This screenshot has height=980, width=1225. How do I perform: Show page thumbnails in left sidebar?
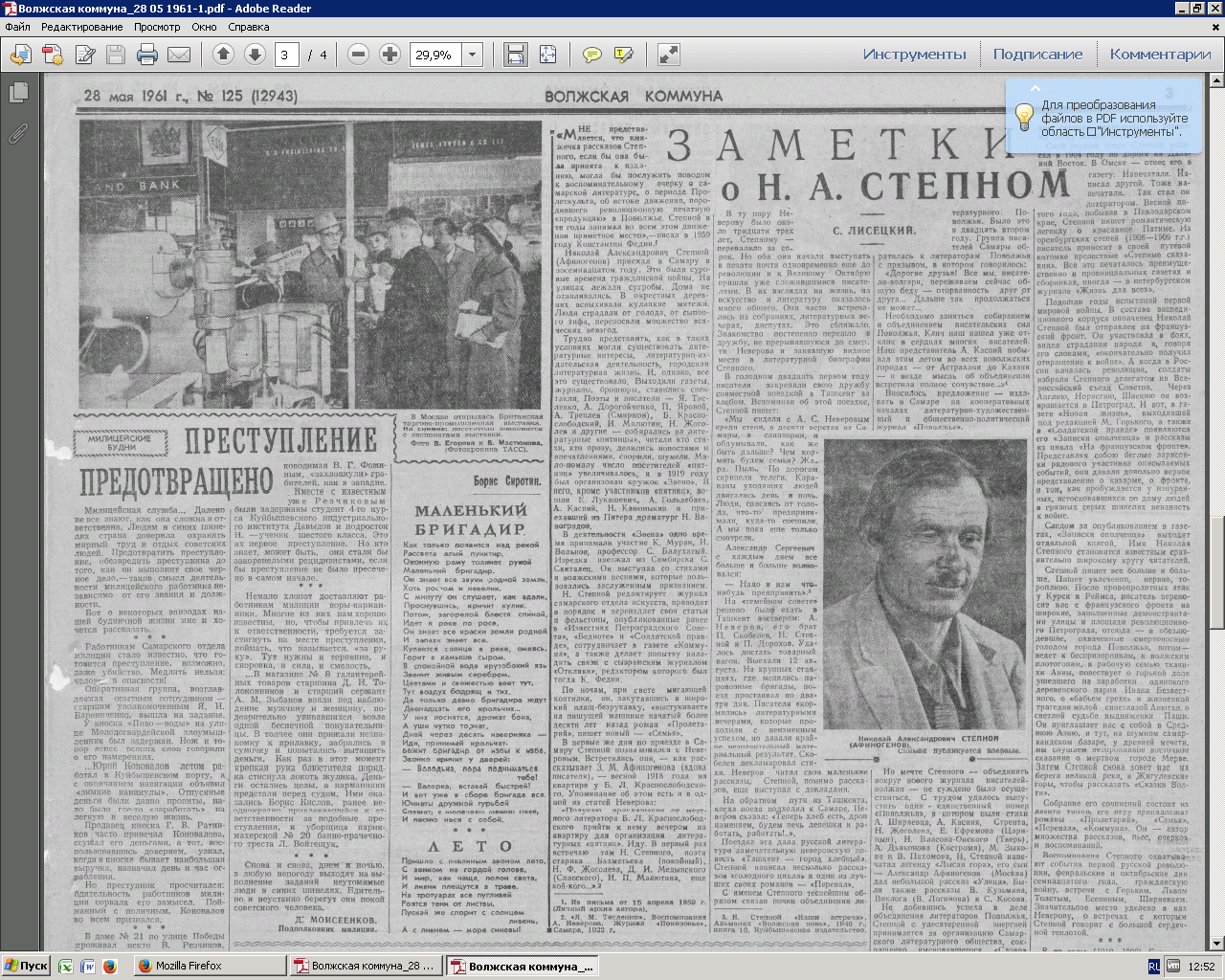tap(17, 93)
